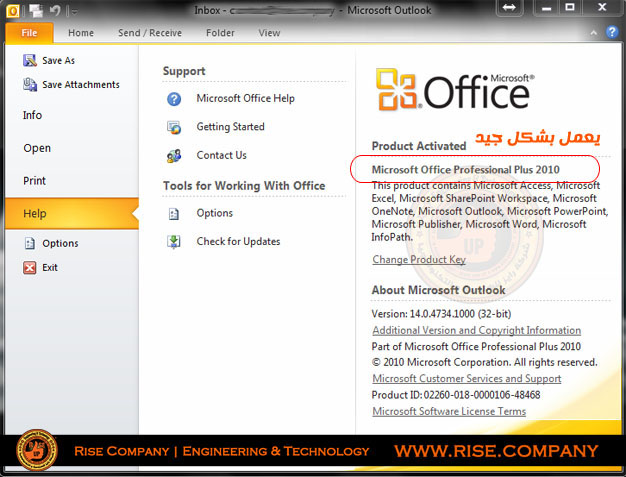The width and height of the screenshot is (626, 477).
Task: Open Microsoft Customer Services and Support link
Action: click(x=467, y=378)
